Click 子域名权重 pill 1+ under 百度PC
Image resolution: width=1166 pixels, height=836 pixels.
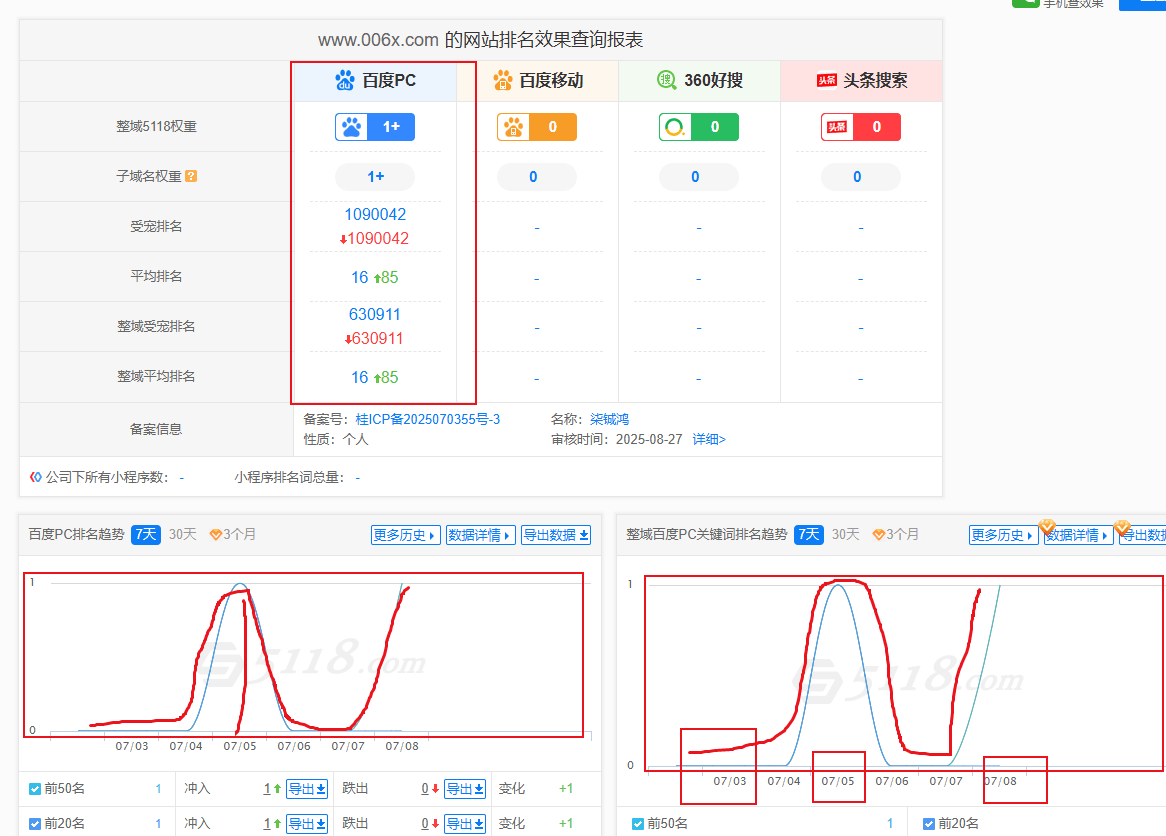click(x=375, y=177)
